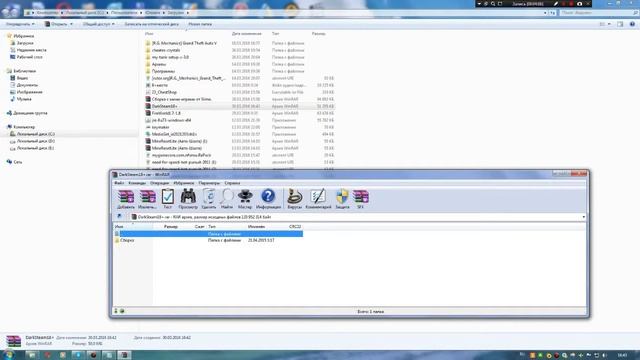Screen dimensions: 640x360
Task: Open the Операции menu in WinRAR
Action: [159, 183]
